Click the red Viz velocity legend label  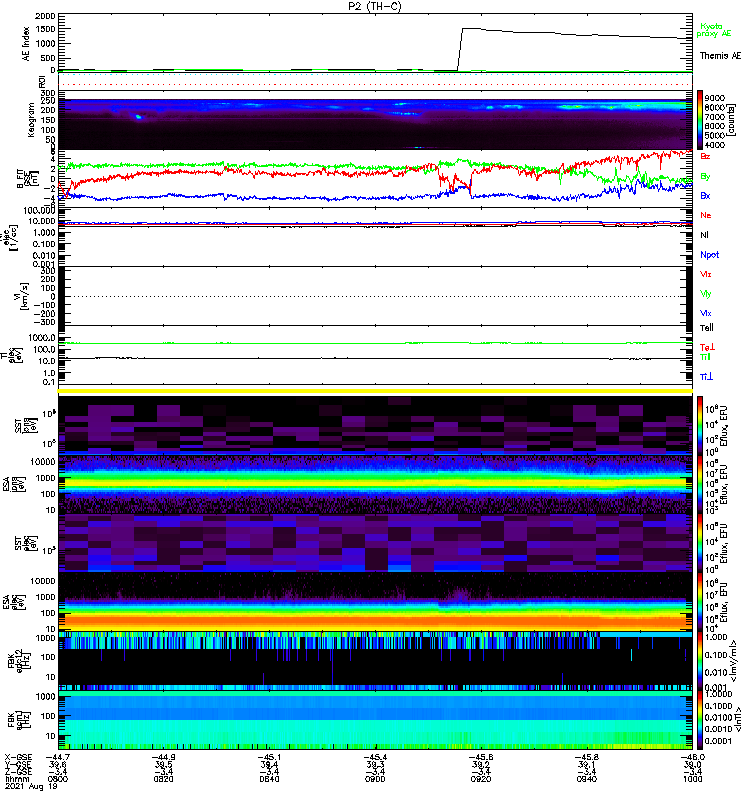705,274
